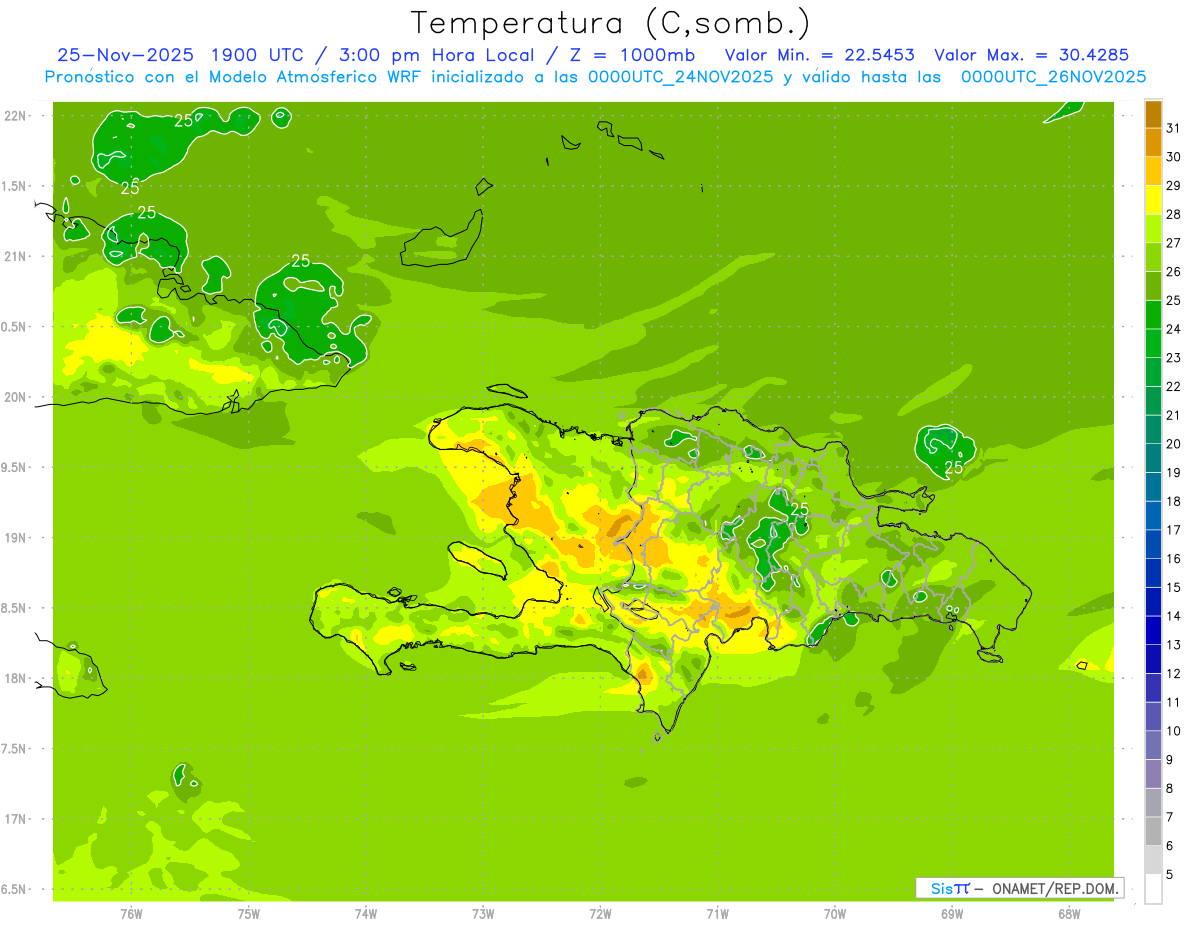
Task: Click the '20N' latitude axis label
Action: pos(16,397)
